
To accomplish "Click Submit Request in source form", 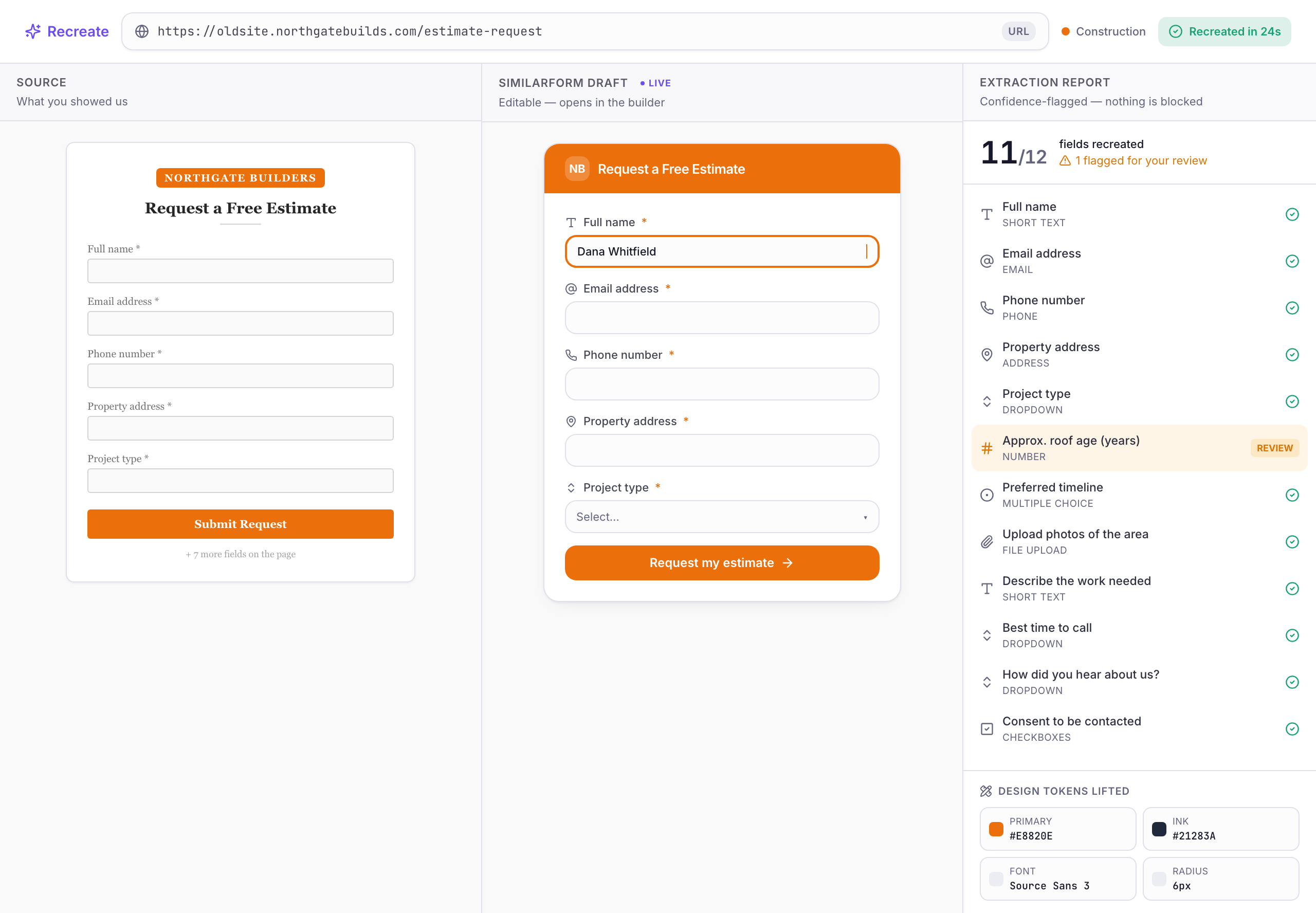I will (240, 524).
